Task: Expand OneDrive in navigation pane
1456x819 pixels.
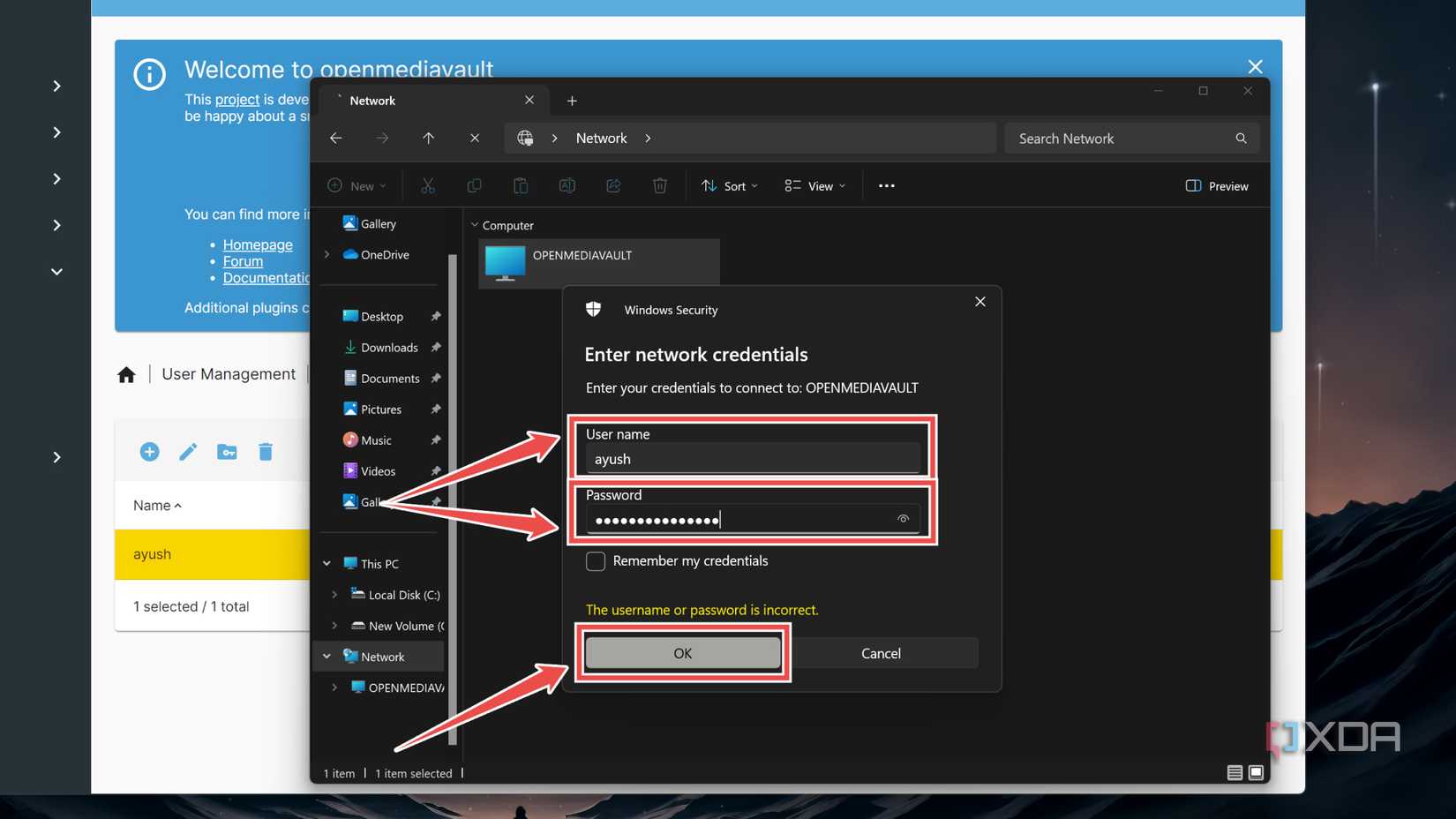Action: click(x=327, y=254)
